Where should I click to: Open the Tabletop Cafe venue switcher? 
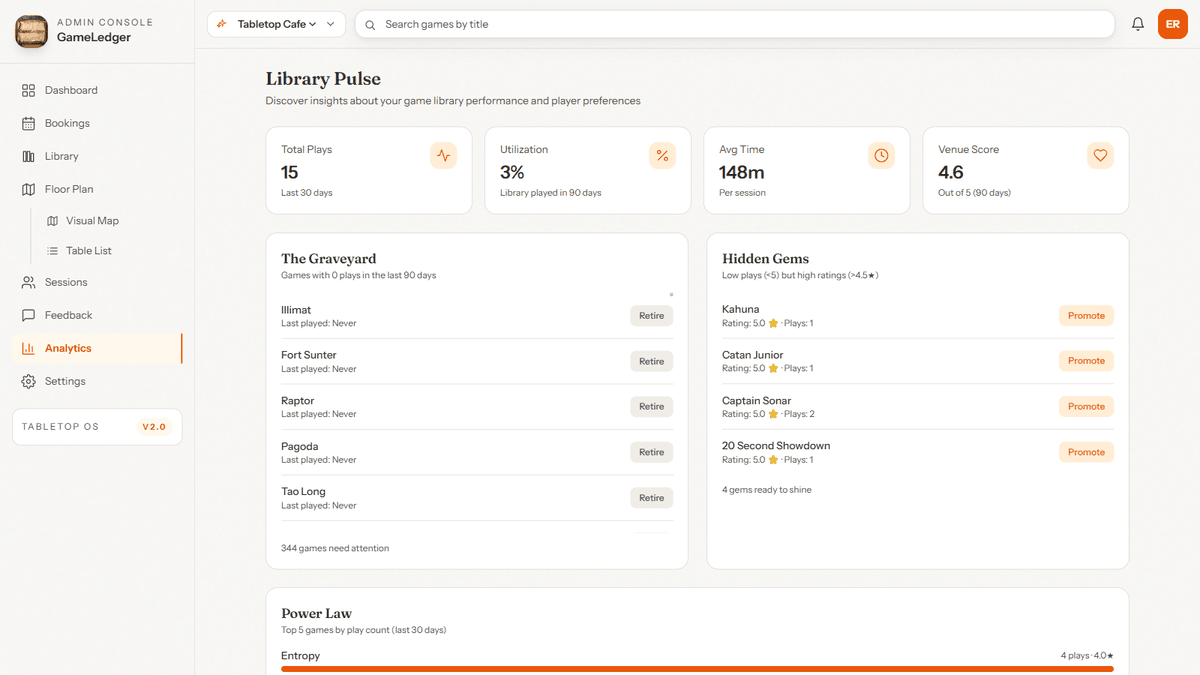click(276, 23)
